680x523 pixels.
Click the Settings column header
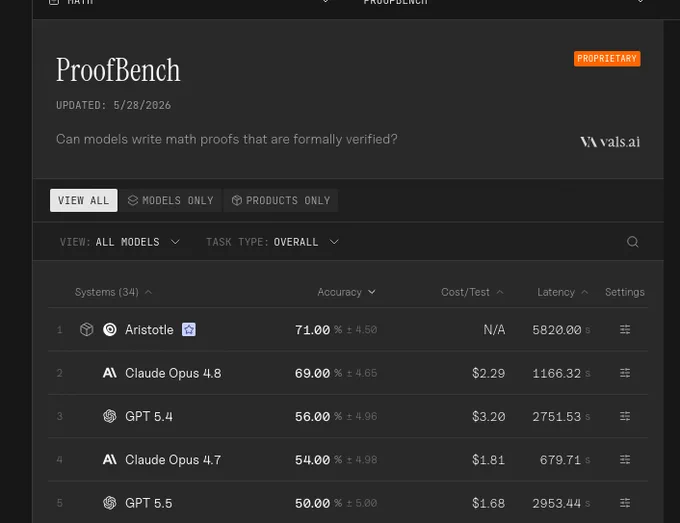pos(624,292)
